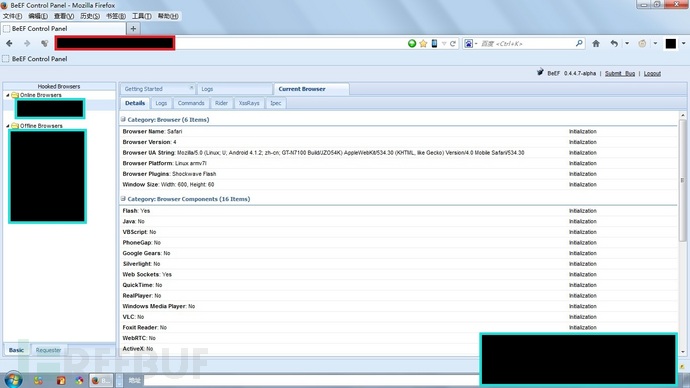Click the BeEF Control Panel bookmark
690x388 pixels.
[x=35, y=59]
